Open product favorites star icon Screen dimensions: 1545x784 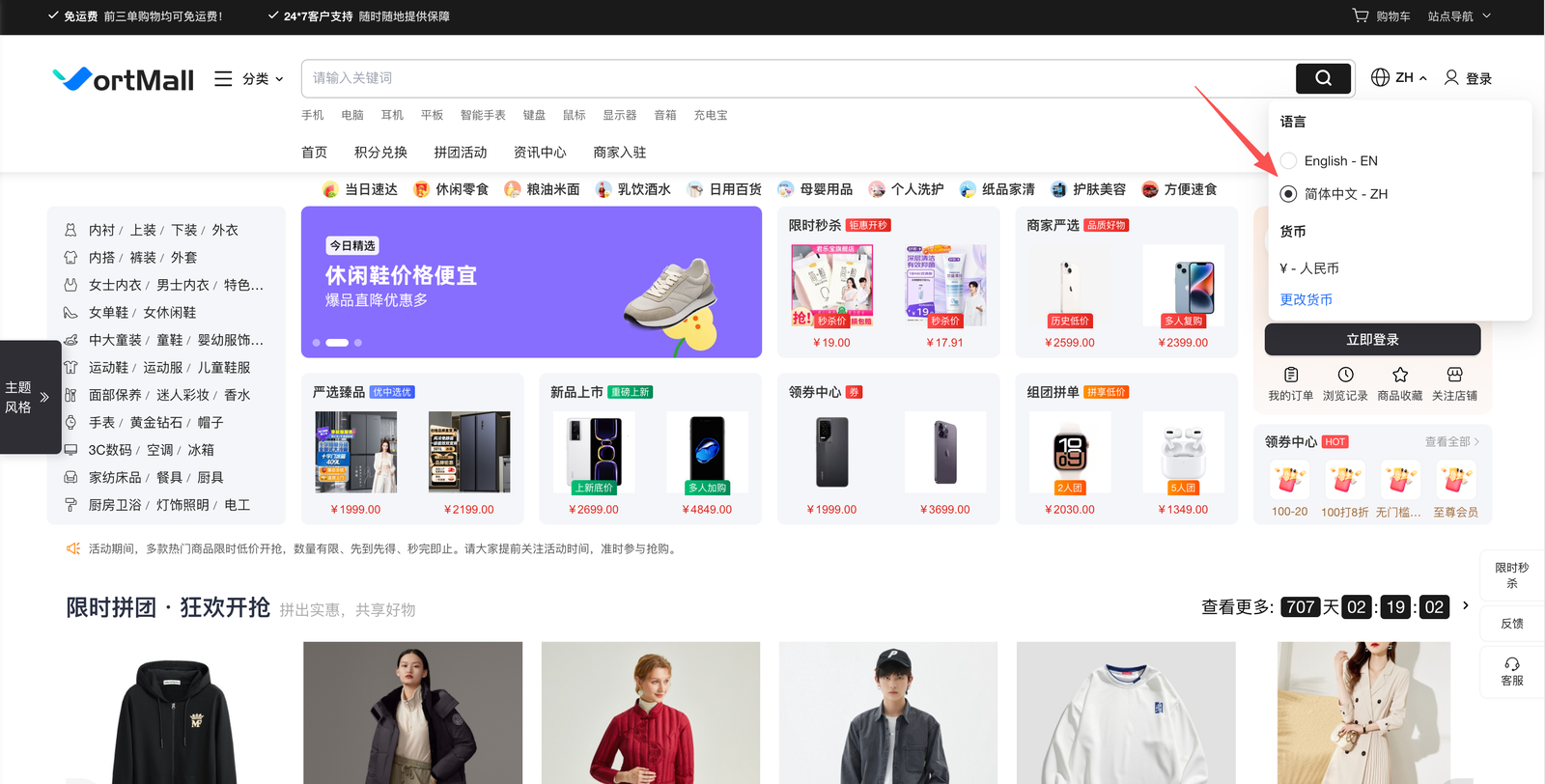pos(1399,375)
